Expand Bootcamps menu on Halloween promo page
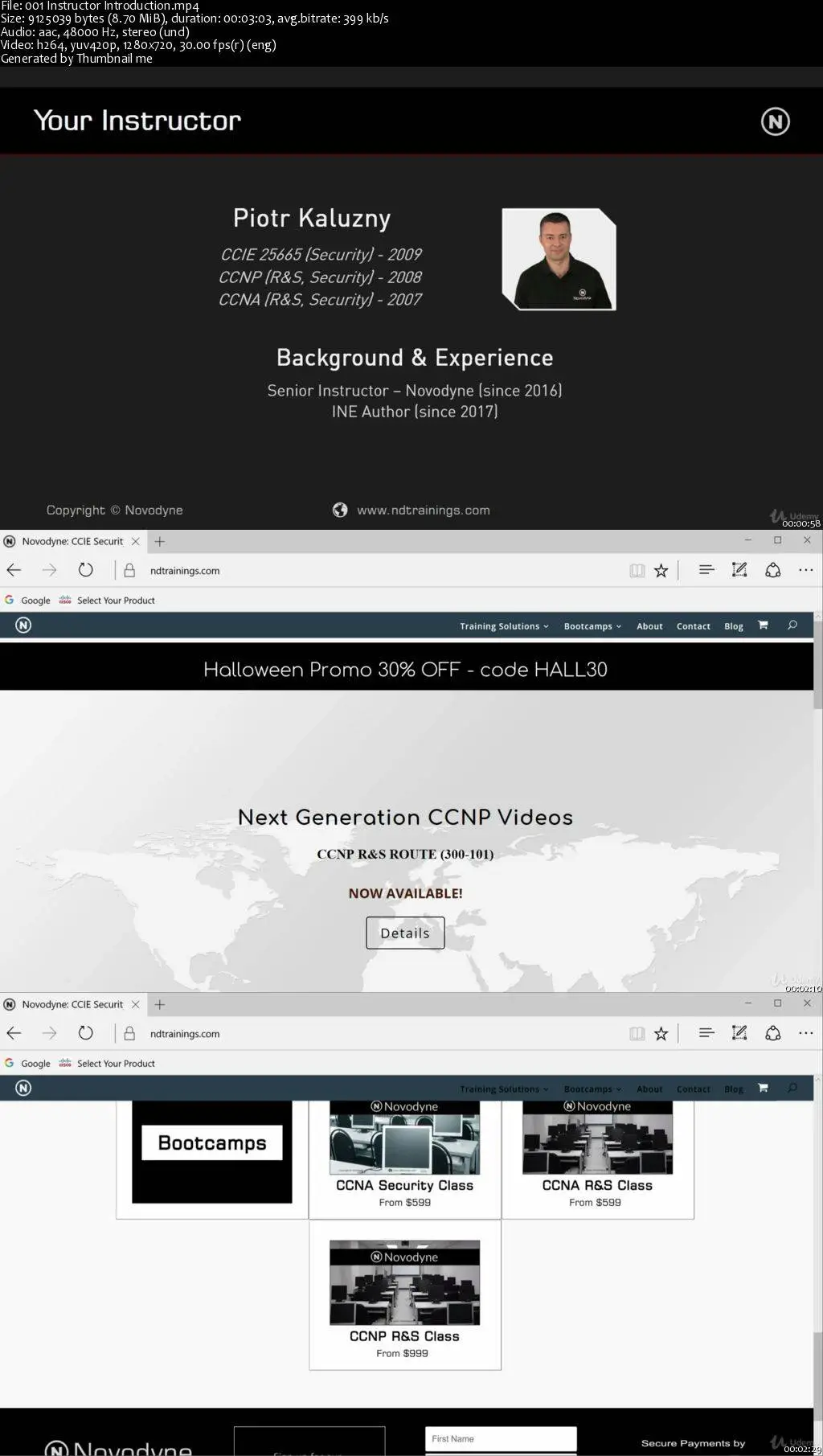 coord(592,626)
